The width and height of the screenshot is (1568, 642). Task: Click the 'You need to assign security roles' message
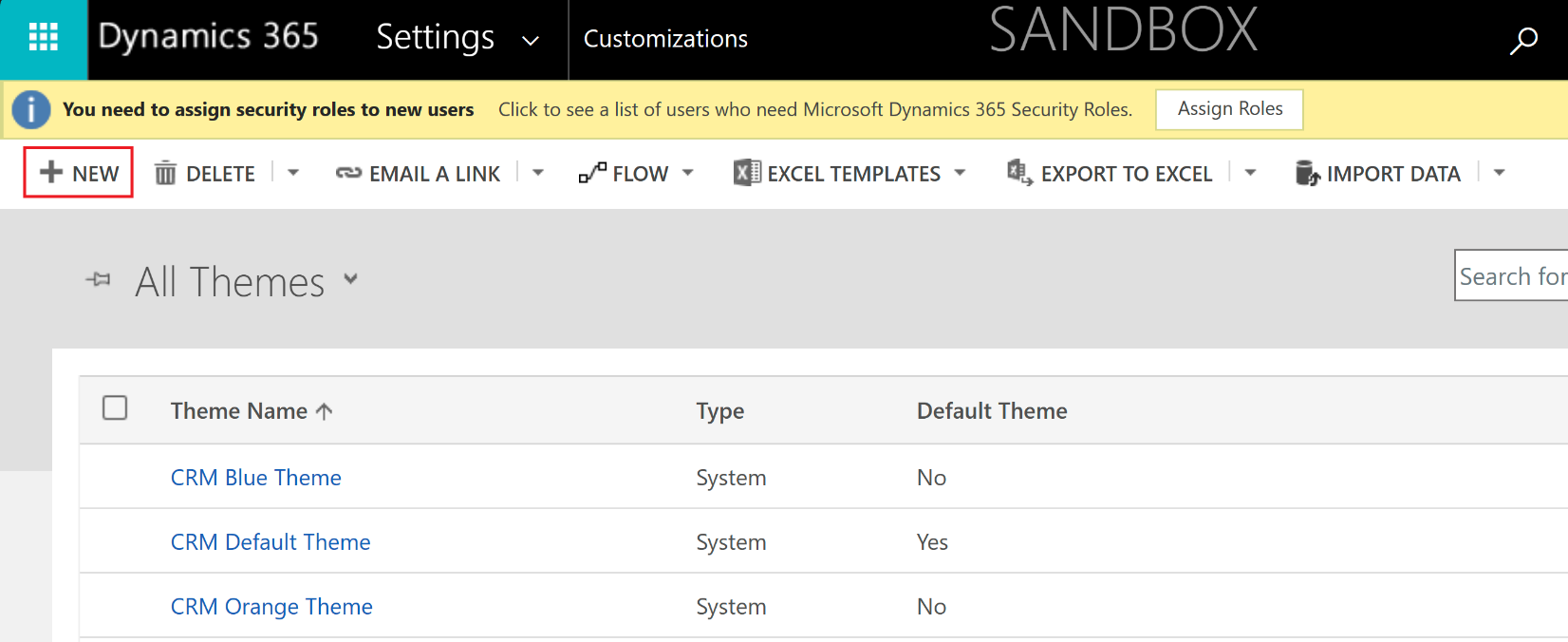point(269,109)
